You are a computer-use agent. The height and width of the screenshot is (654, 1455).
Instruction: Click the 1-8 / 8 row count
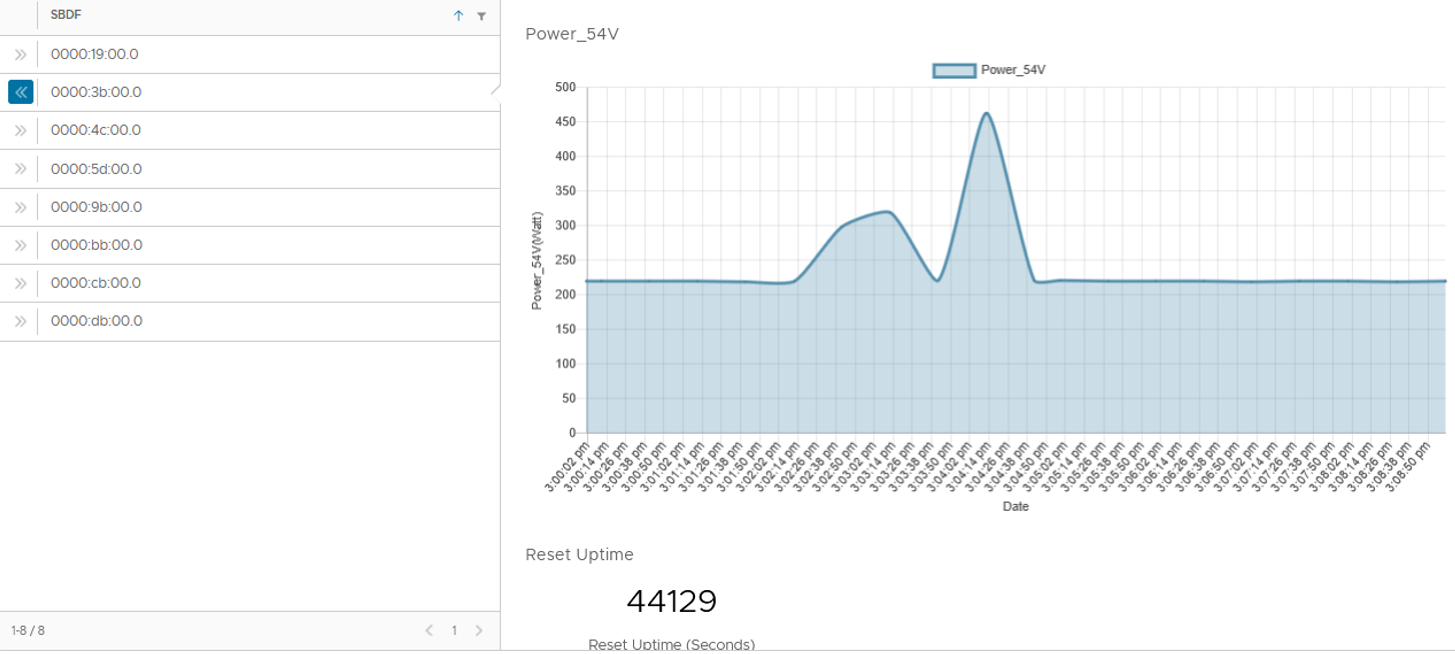coord(28,630)
